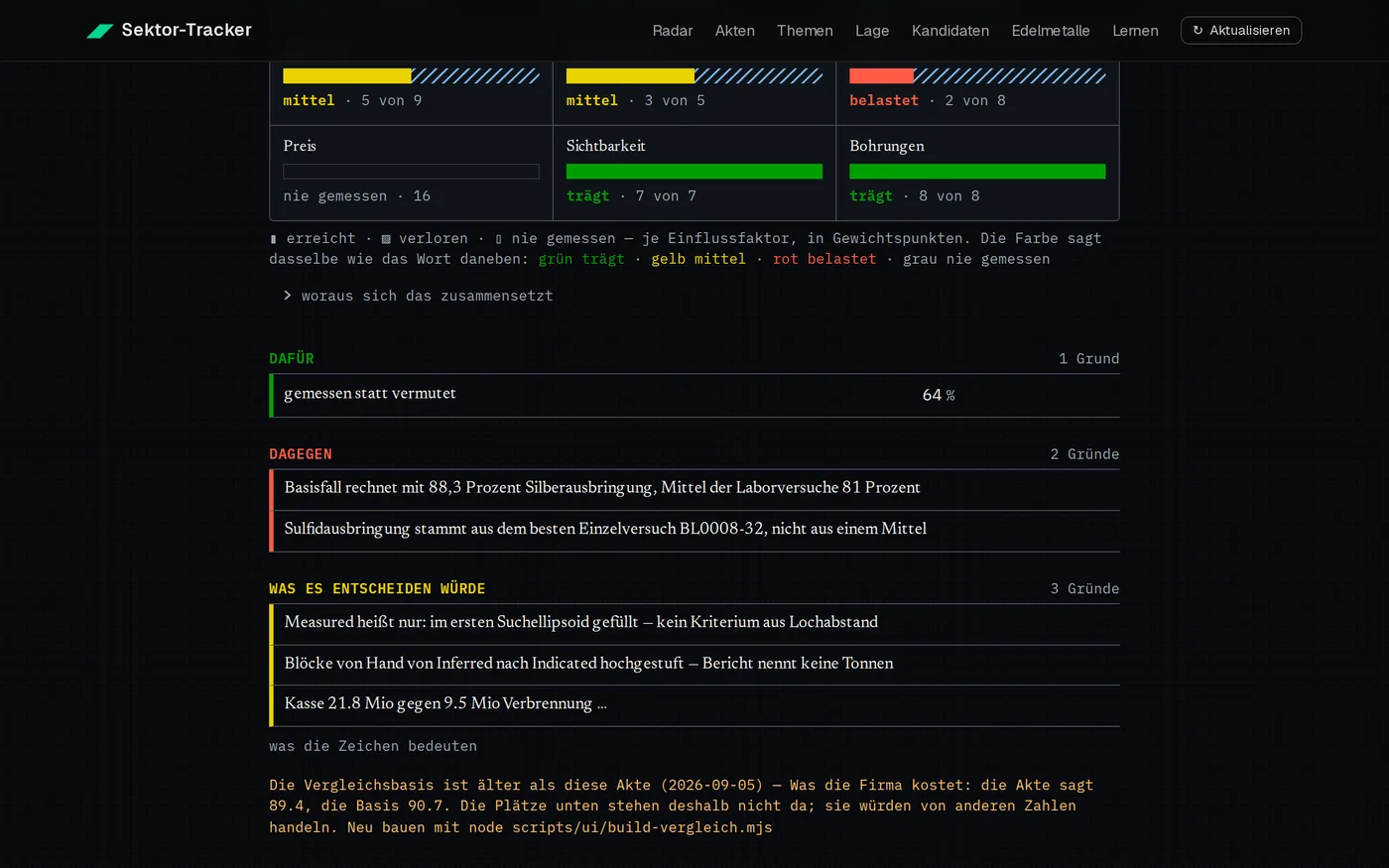Click the Lernen nav link

1135,31
